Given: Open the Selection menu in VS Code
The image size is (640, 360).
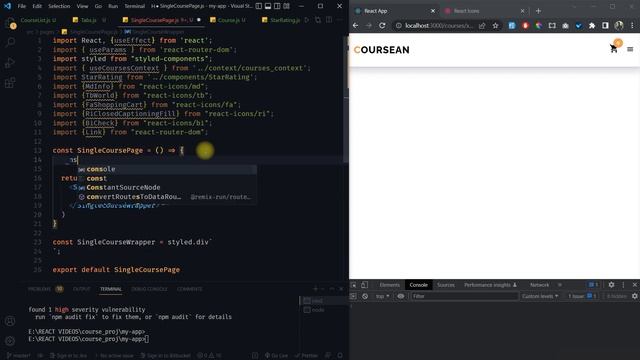Looking at the screenshot, I should [59, 6].
